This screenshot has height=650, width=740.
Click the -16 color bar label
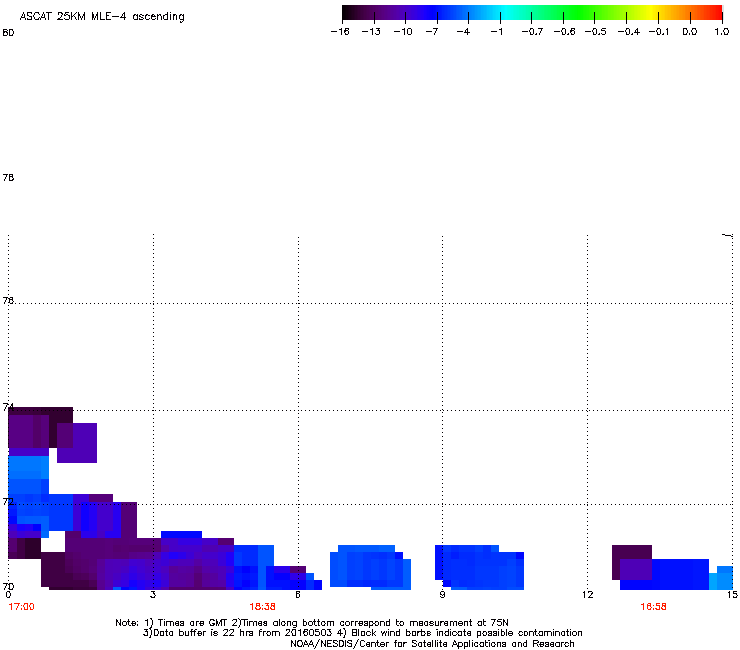click(x=340, y=32)
